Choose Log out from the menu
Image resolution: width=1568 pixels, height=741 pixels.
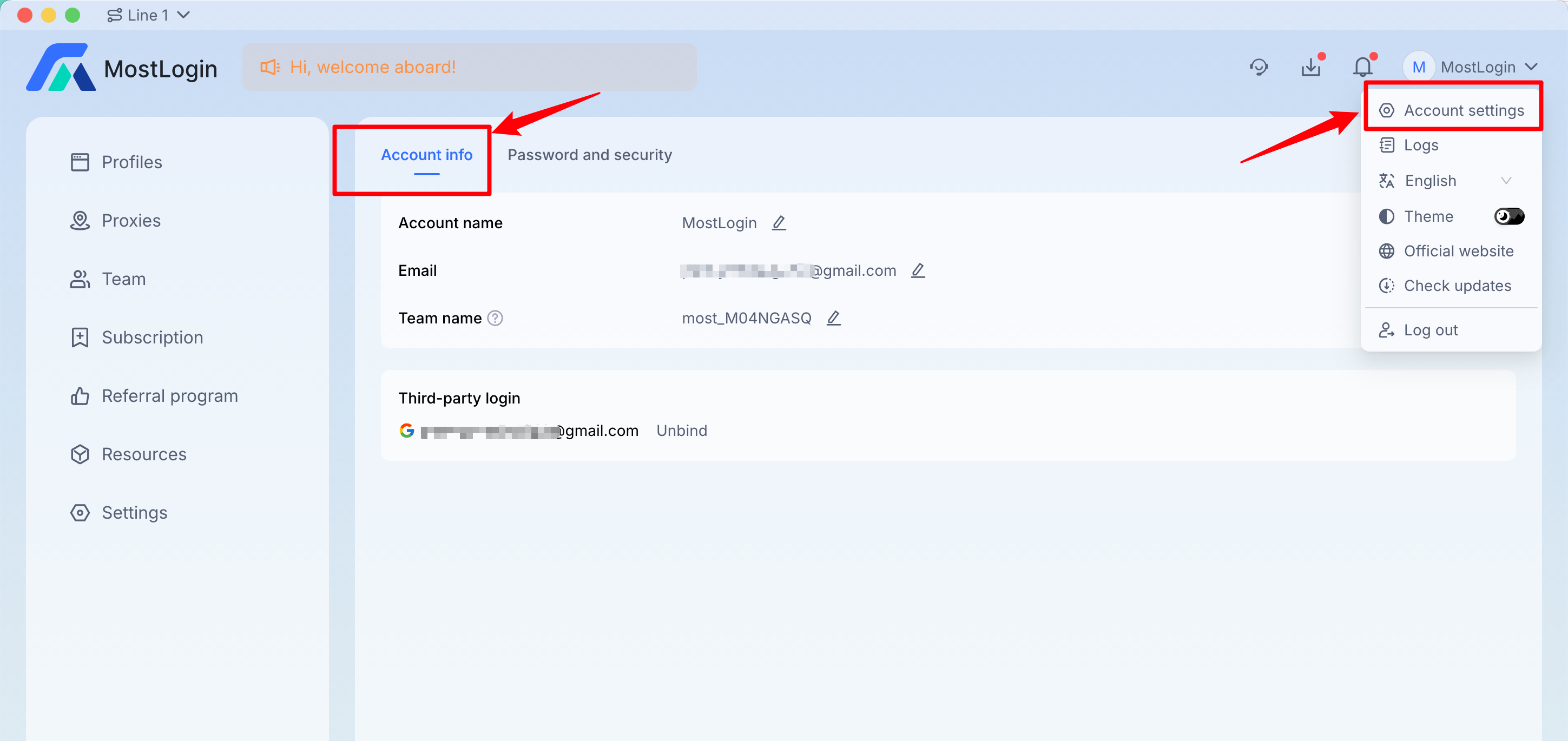[x=1452, y=330]
